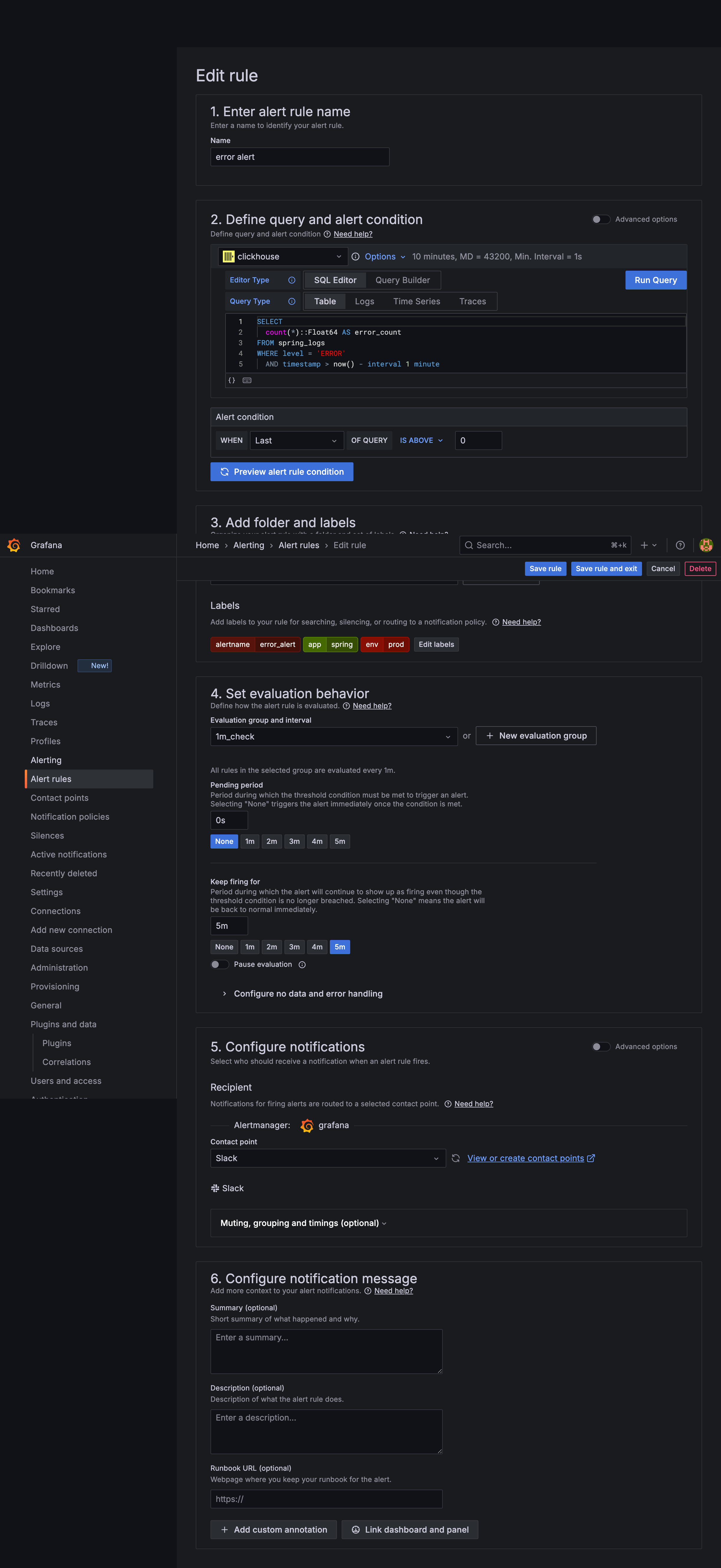Open Data sources in sidebar
The width and height of the screenshot is (721, 1568).
coord(57,948)
